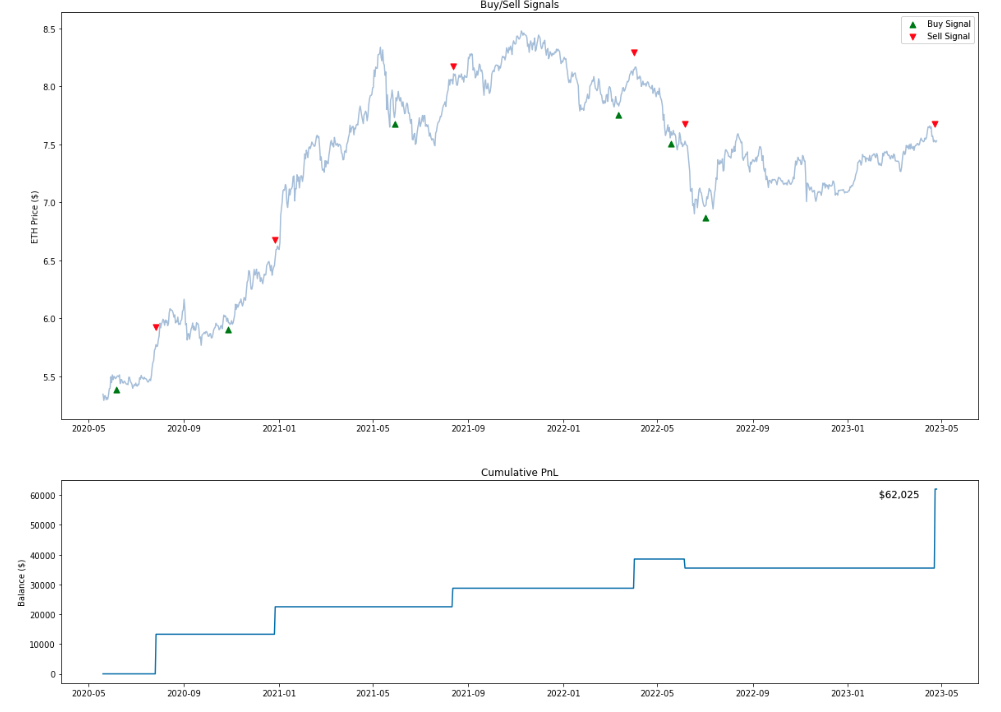Click the 'Sell Signal' legend text
This screenshot has width=1001, height=712.
pos(949,37)
